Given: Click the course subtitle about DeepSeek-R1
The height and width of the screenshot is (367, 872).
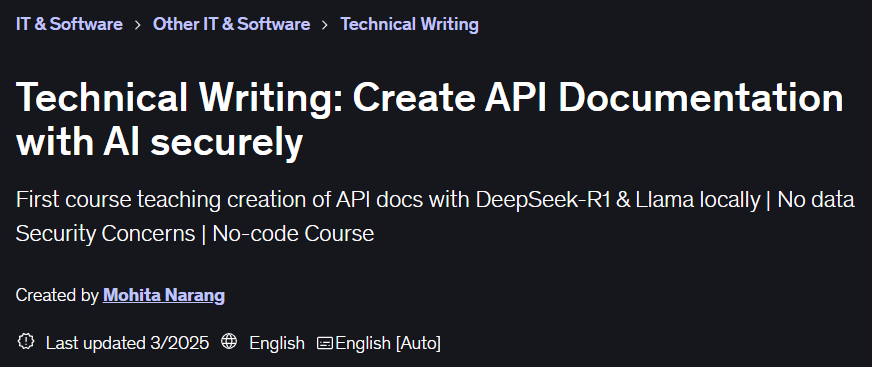Looking at the screenshot, I should 435,216.
